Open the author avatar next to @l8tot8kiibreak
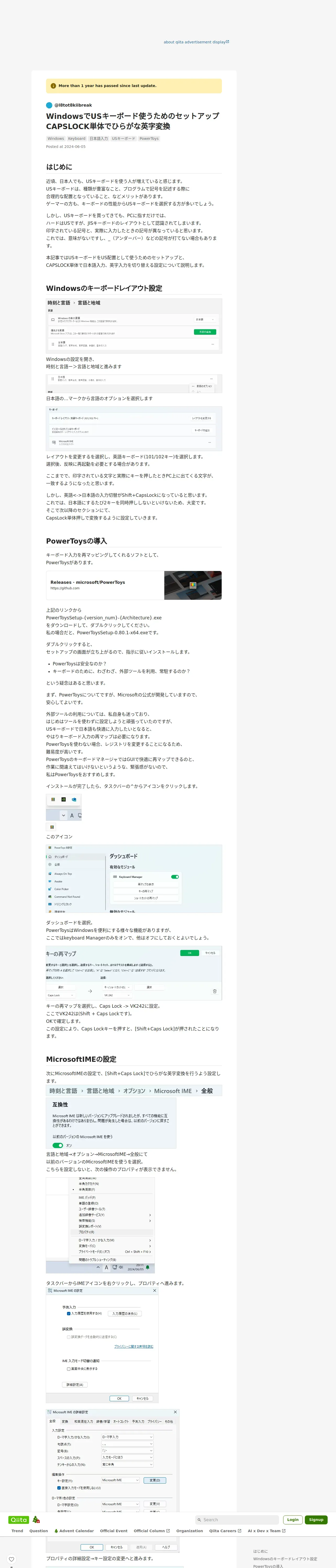This screenshot has height=1568, width=336. click(49, 105)
